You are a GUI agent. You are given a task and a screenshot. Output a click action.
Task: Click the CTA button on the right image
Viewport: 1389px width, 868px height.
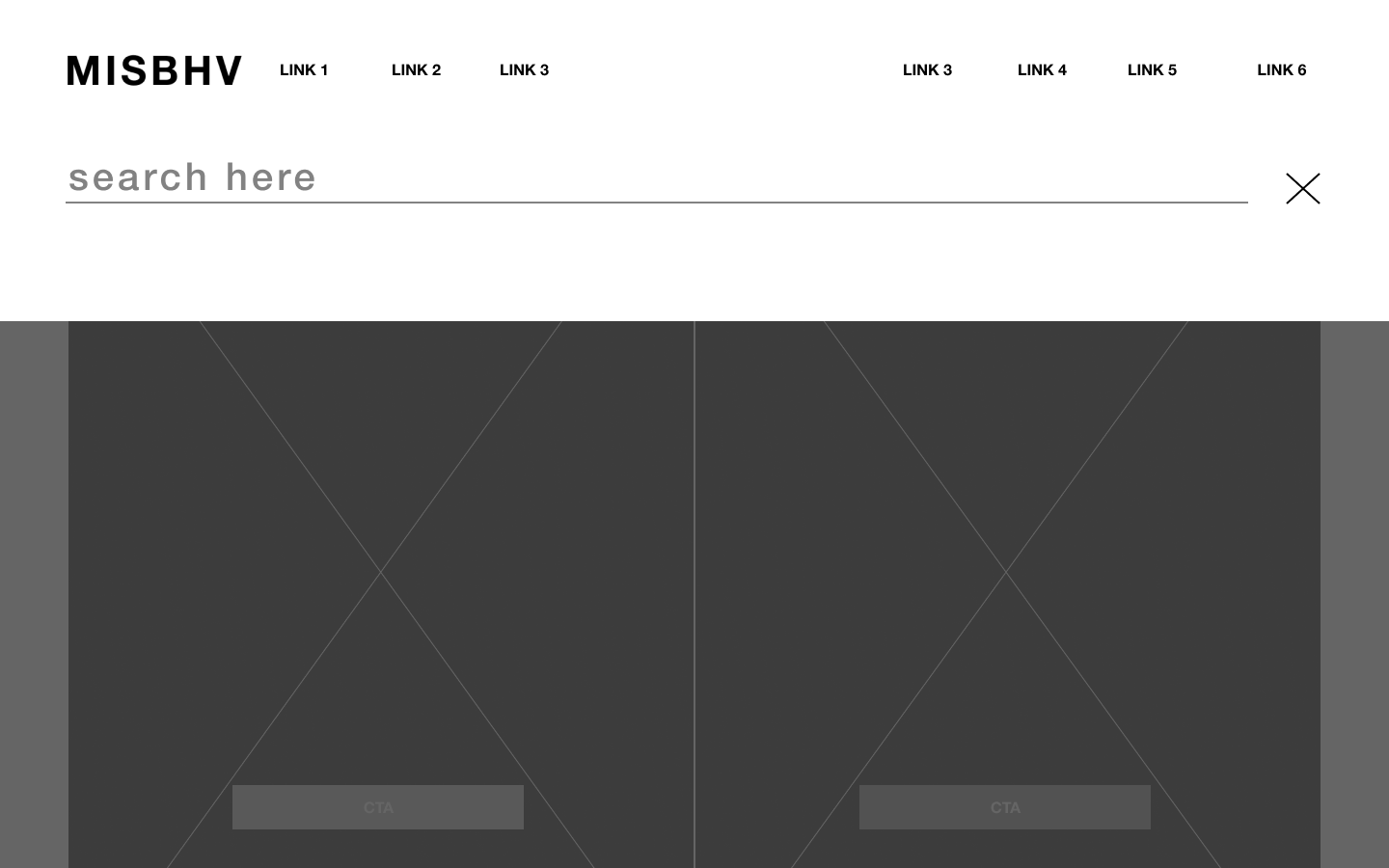click(1005, 807)
